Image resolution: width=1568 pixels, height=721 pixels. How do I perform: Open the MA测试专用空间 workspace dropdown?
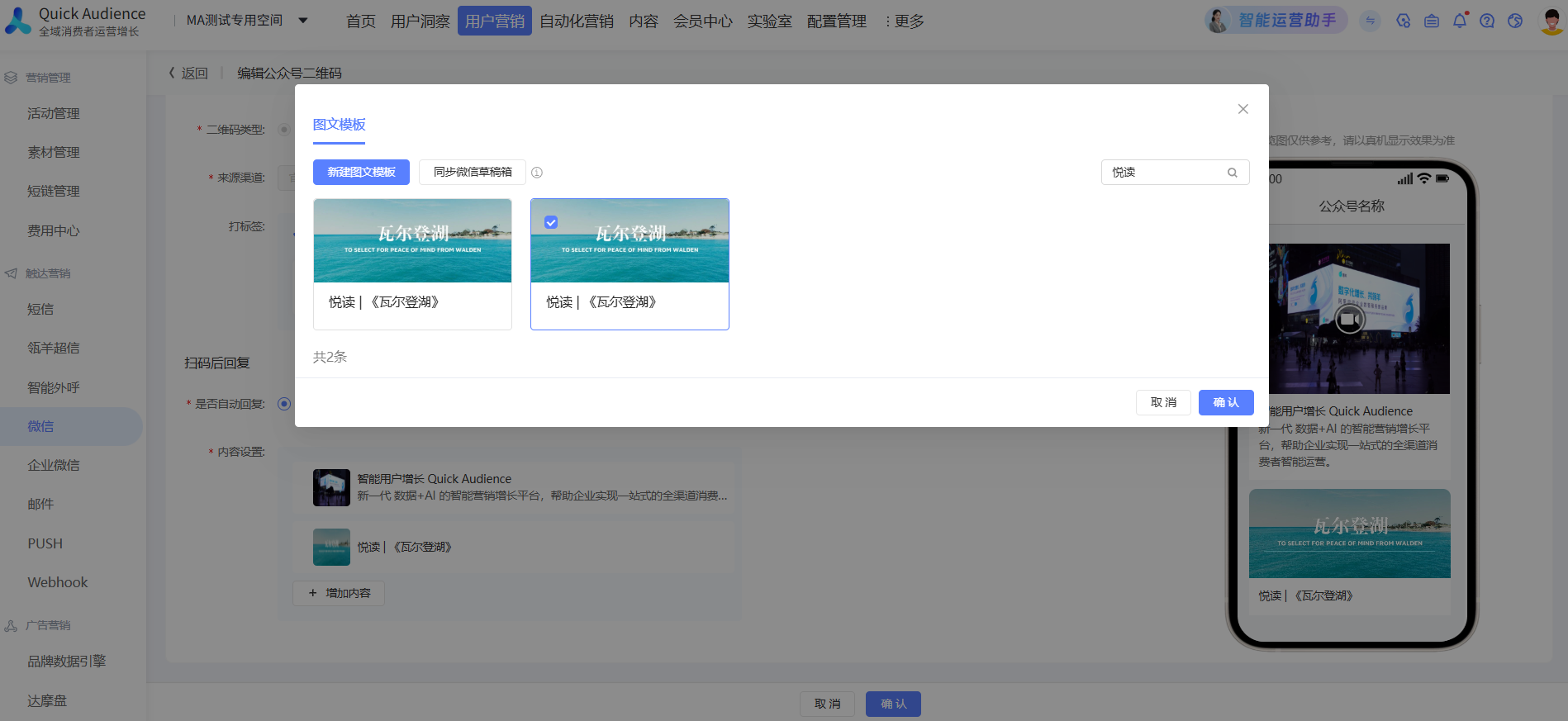tap(247, 21)
